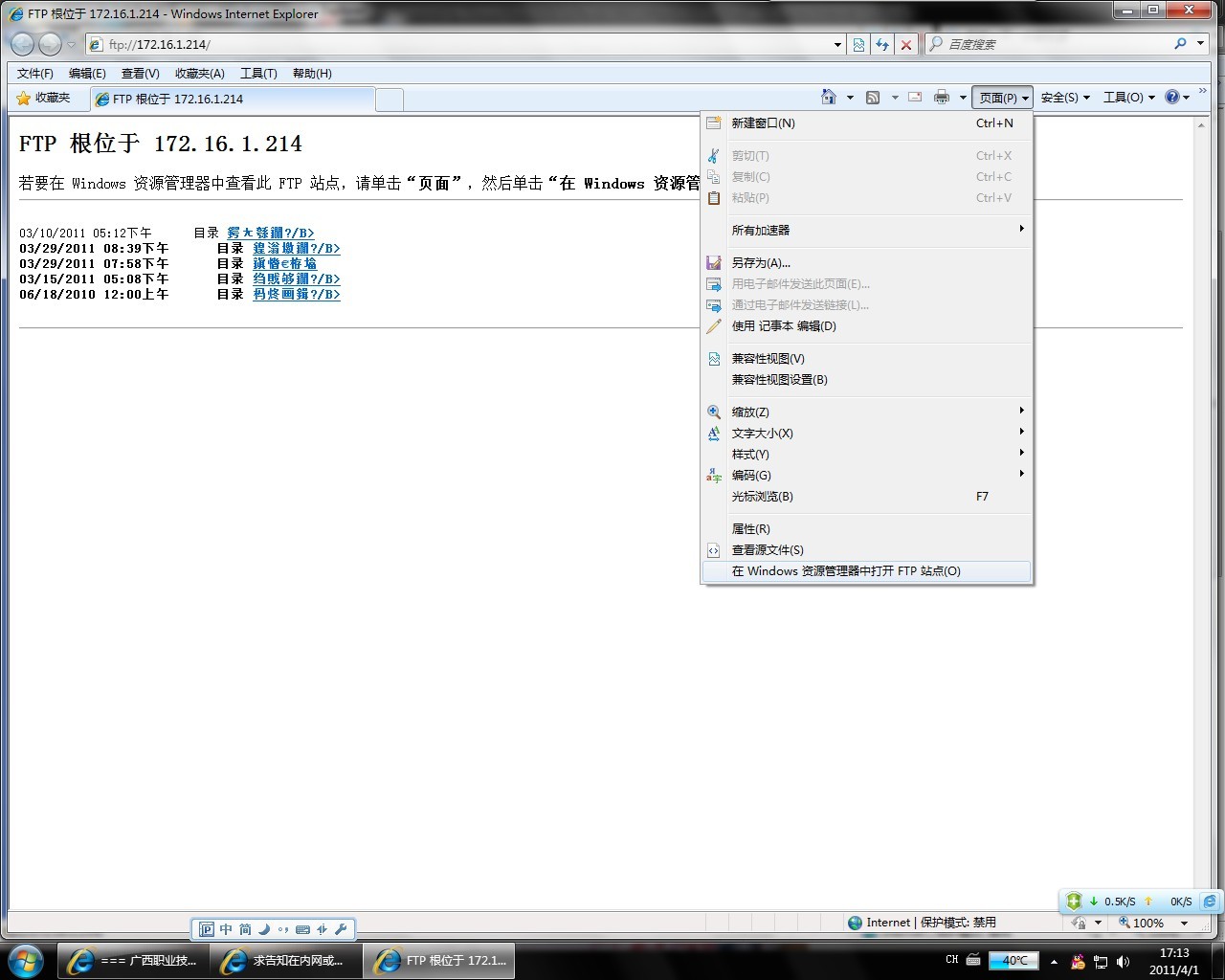Image resolution: width=1225 pixels, height=980 pixels.
Task: Click the blue magnifier search button
Action: [1180, 44]
